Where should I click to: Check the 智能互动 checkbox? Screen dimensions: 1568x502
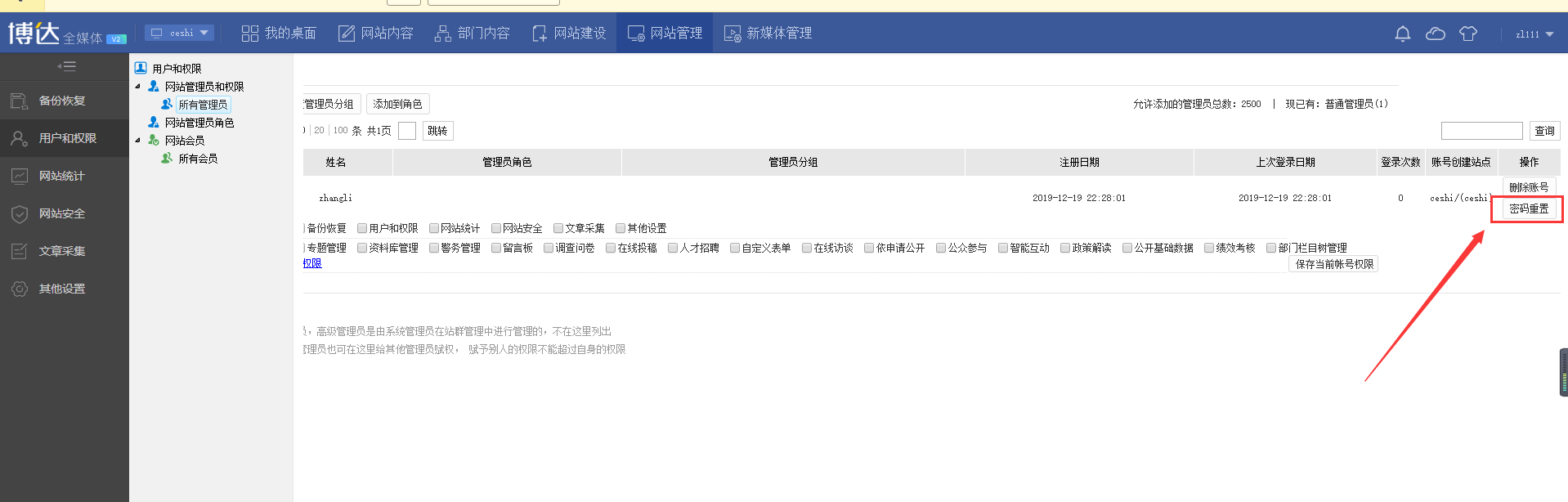(1003, 248)
